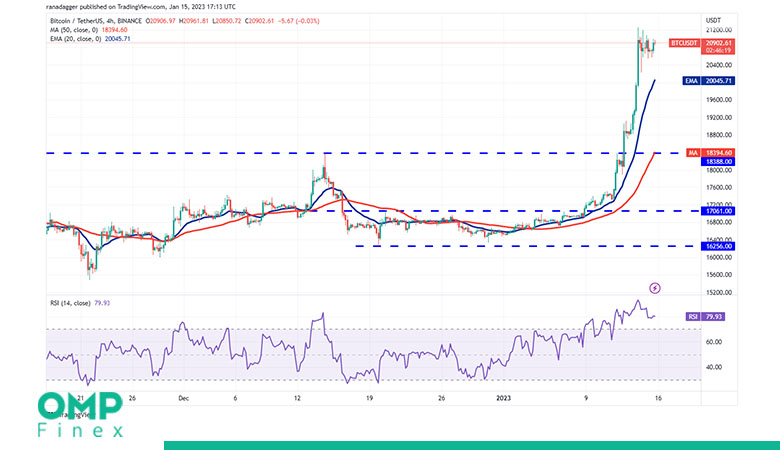Click the OMP Finex logo
Image resolution: width=780 pixels, height=450 pixels.
click(x=80, y=415)
